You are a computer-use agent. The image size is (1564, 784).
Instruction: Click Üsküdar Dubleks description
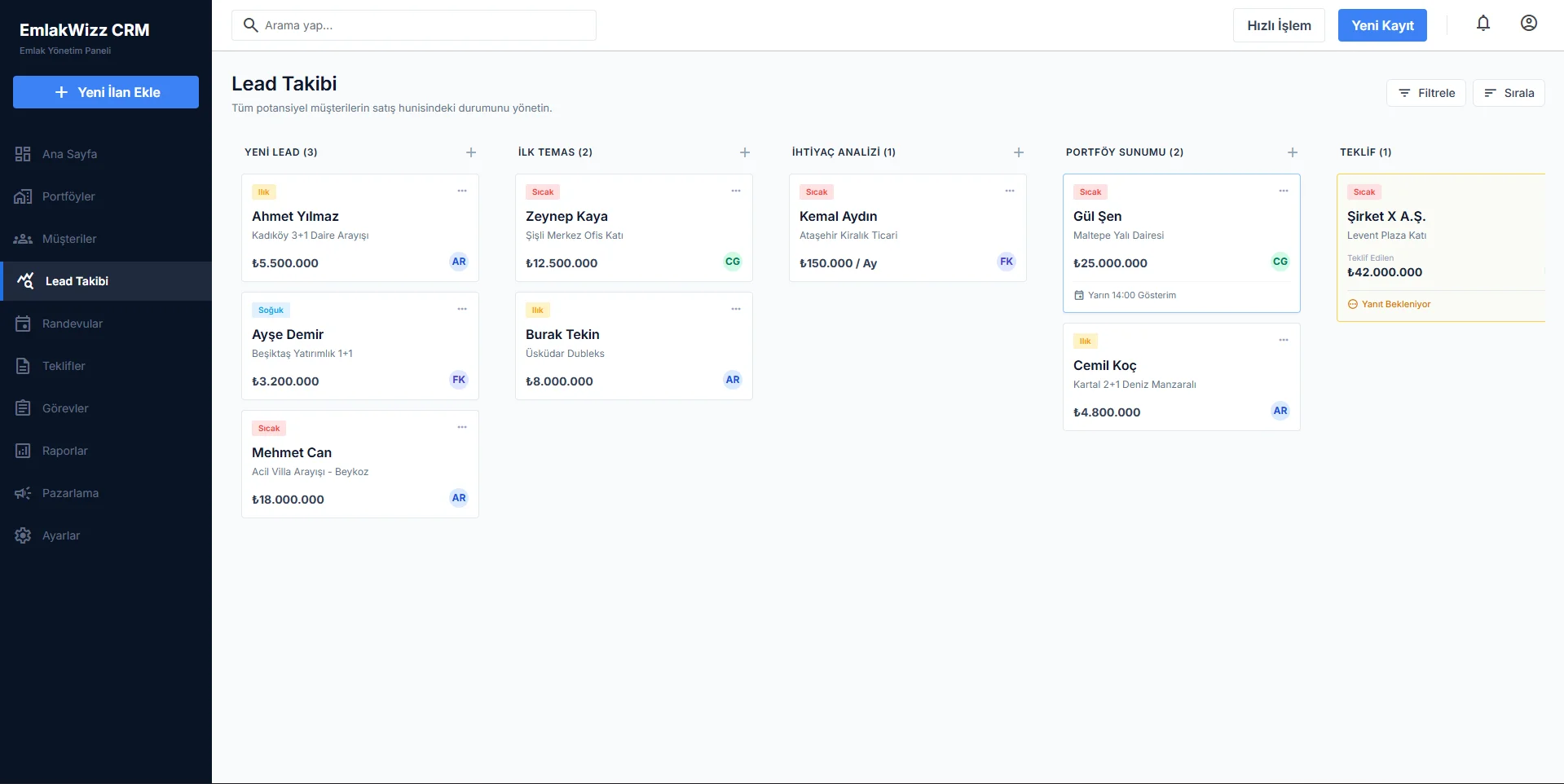click(x=565, y=354)
